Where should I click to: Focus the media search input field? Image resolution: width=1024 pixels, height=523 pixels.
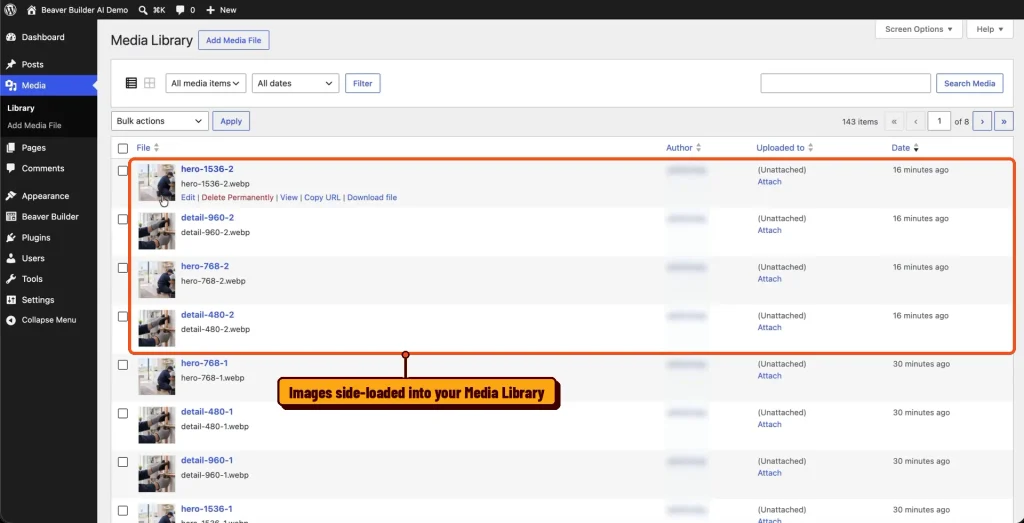(846, 83)
